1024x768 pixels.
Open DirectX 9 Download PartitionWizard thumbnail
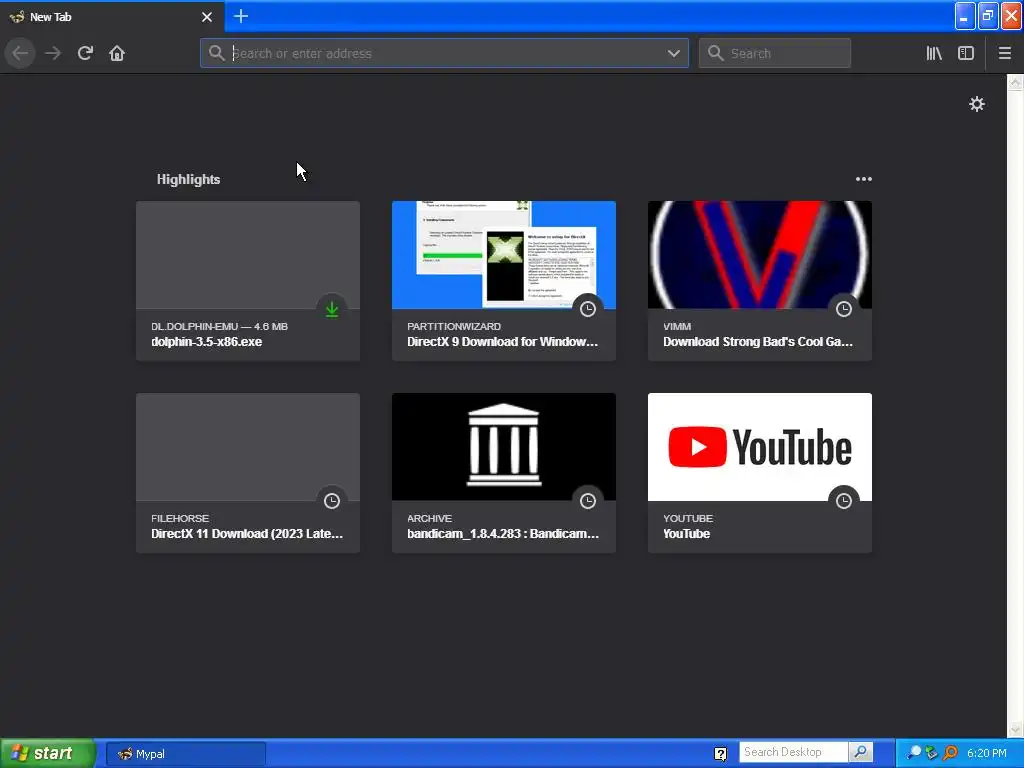[x=504, y=255]
